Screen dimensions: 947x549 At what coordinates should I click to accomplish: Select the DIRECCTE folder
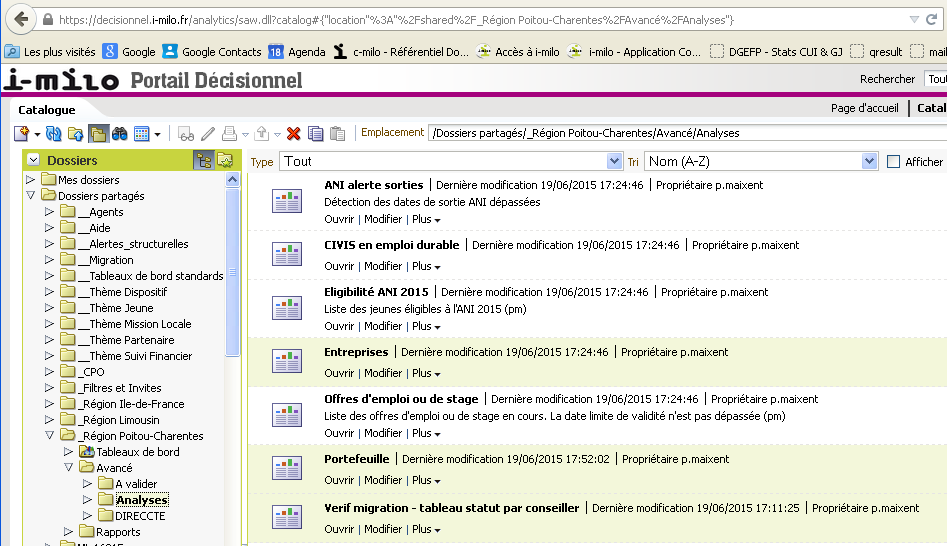click(140, 516)
